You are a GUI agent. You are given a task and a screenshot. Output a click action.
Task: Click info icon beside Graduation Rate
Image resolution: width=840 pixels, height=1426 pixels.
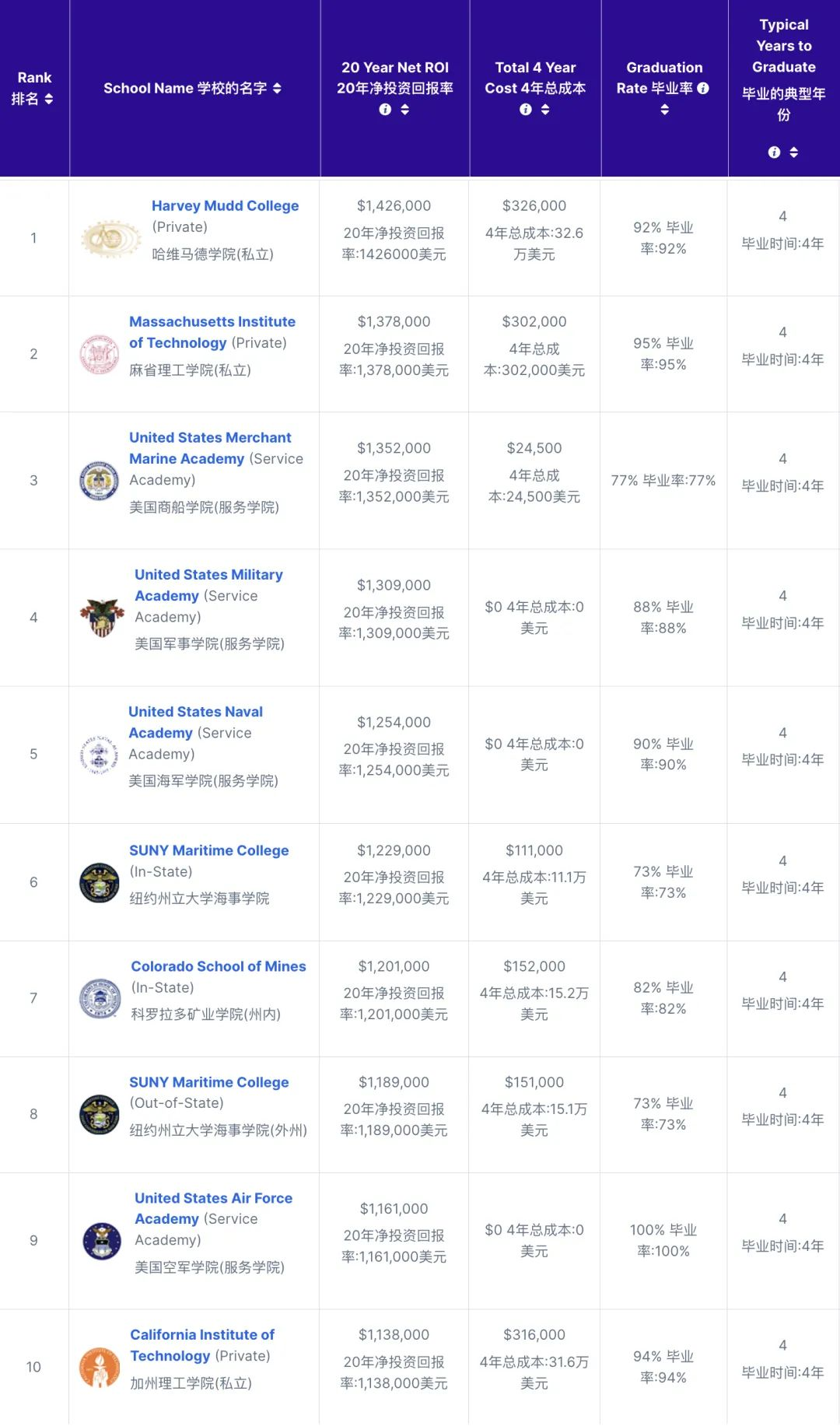click(x=703, y=89)
